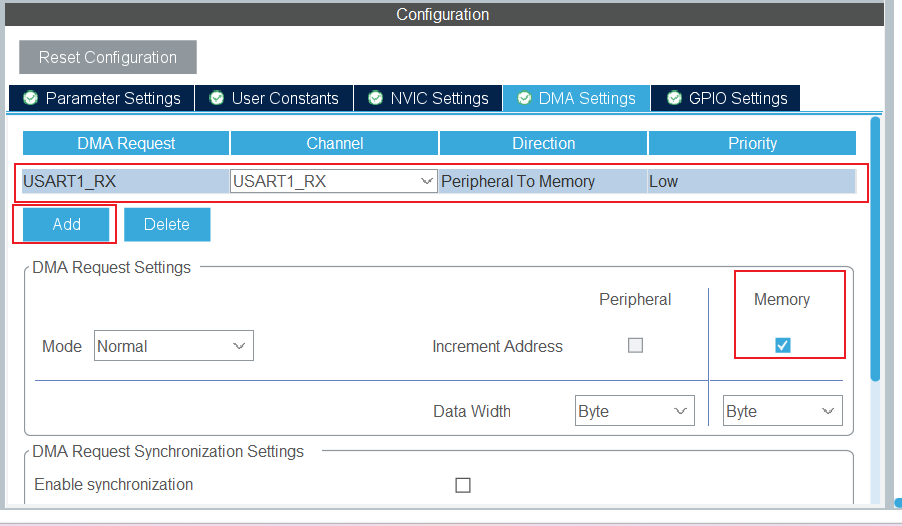Uncheck the Memory increment address checkbox
This screenshot has height=526, width=902.
coord(783,345)
